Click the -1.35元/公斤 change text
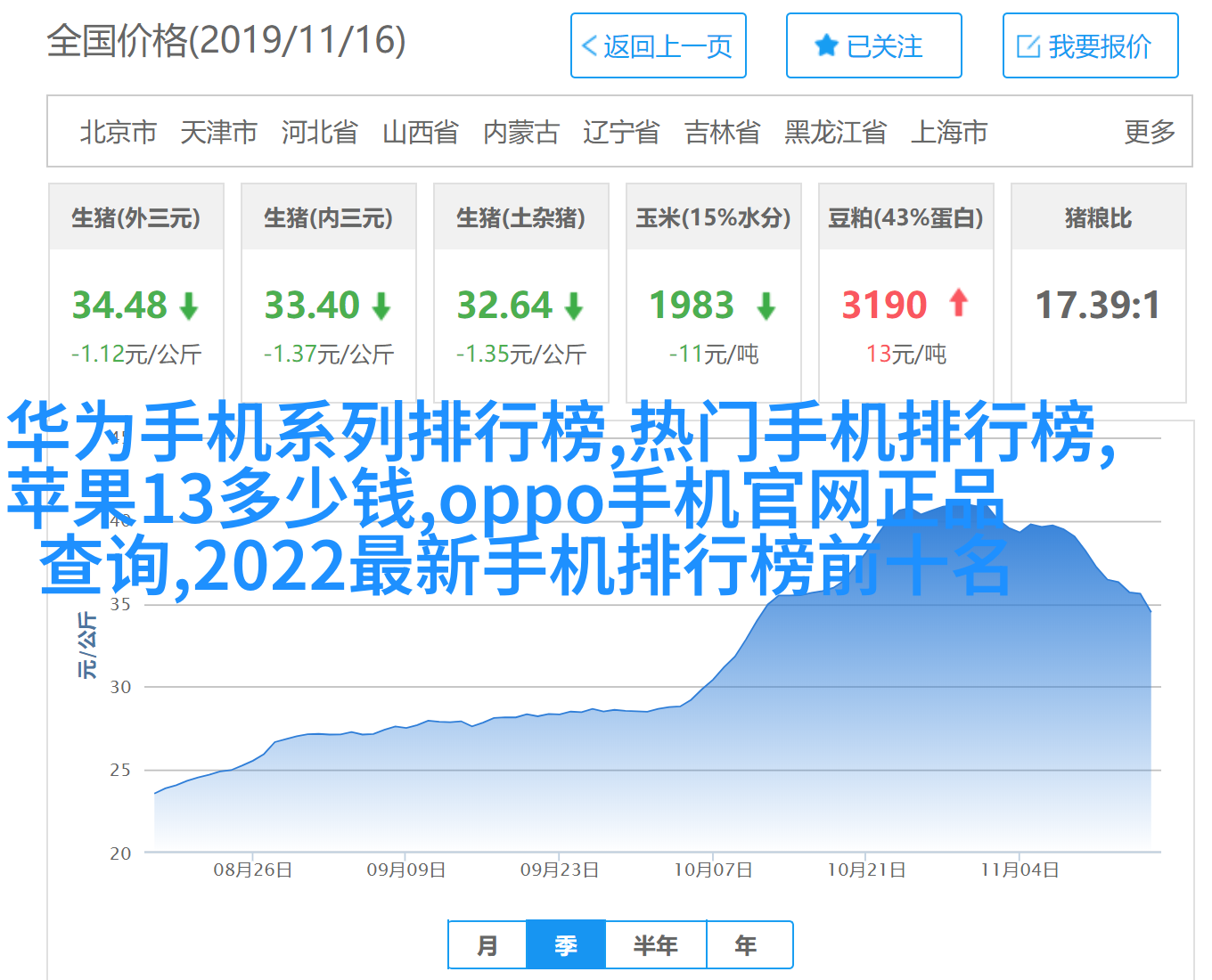The width and height of the screenshot is (1212, 980). [x=521, y=355]
